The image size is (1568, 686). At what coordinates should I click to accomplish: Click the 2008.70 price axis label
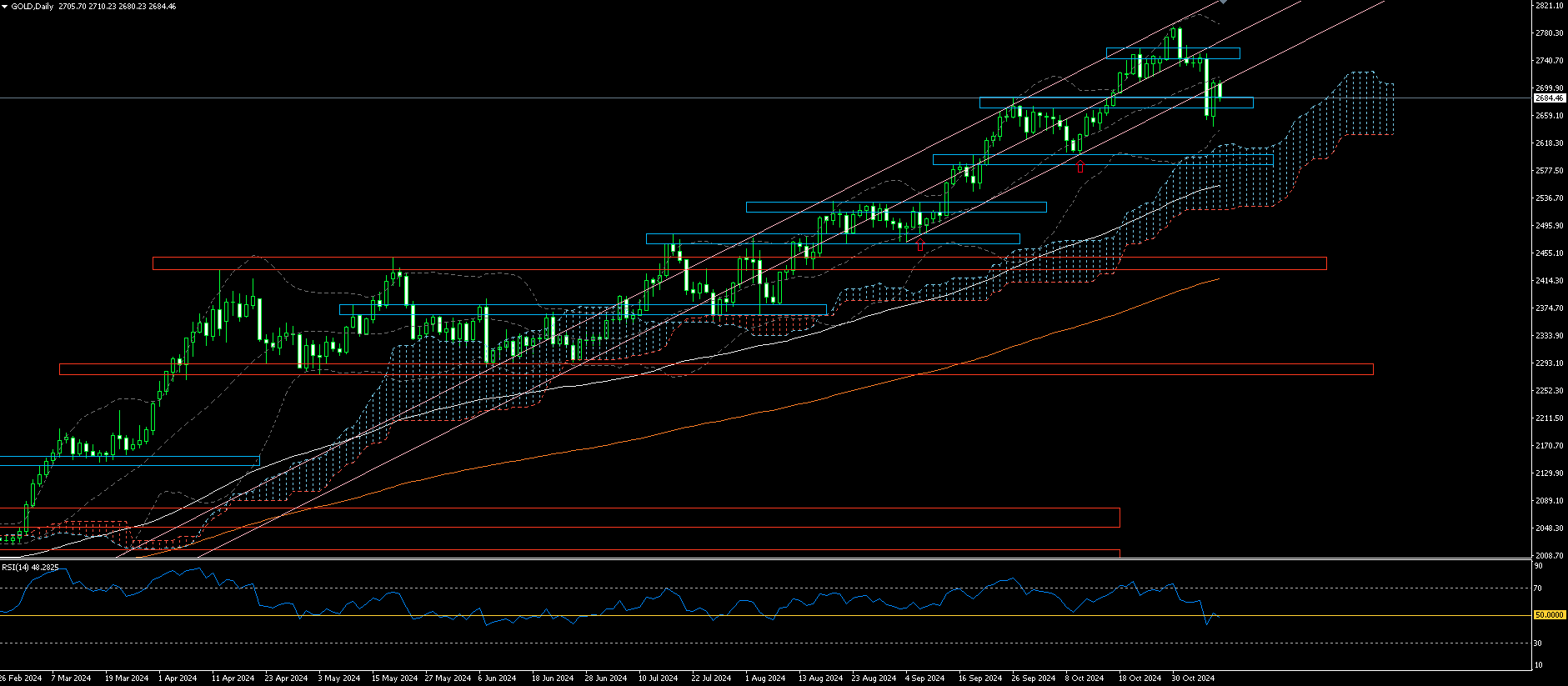1549,556
